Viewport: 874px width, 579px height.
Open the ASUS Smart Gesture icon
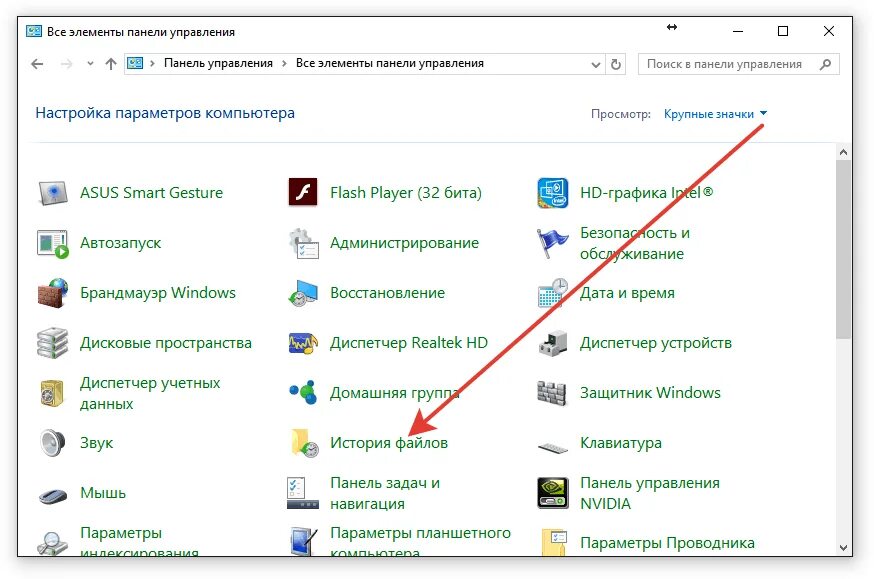point(52,193)
